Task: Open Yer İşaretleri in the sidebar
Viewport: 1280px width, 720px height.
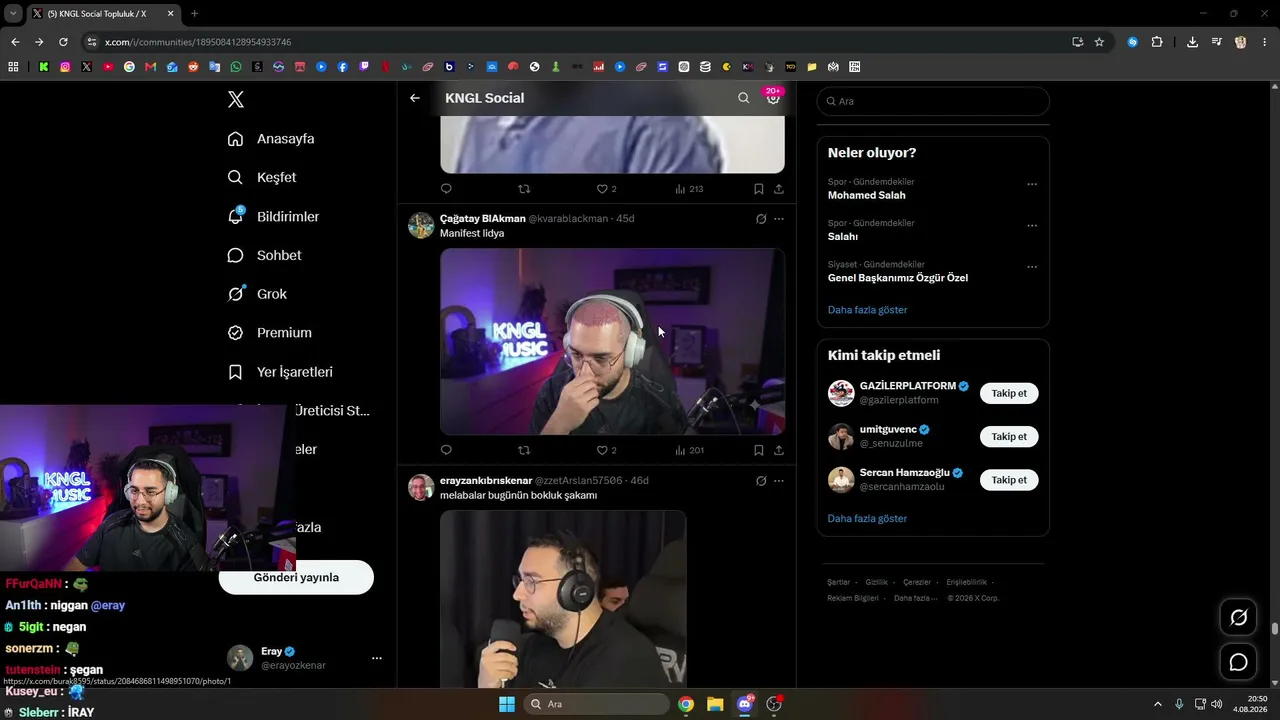Action: point(280,372)
